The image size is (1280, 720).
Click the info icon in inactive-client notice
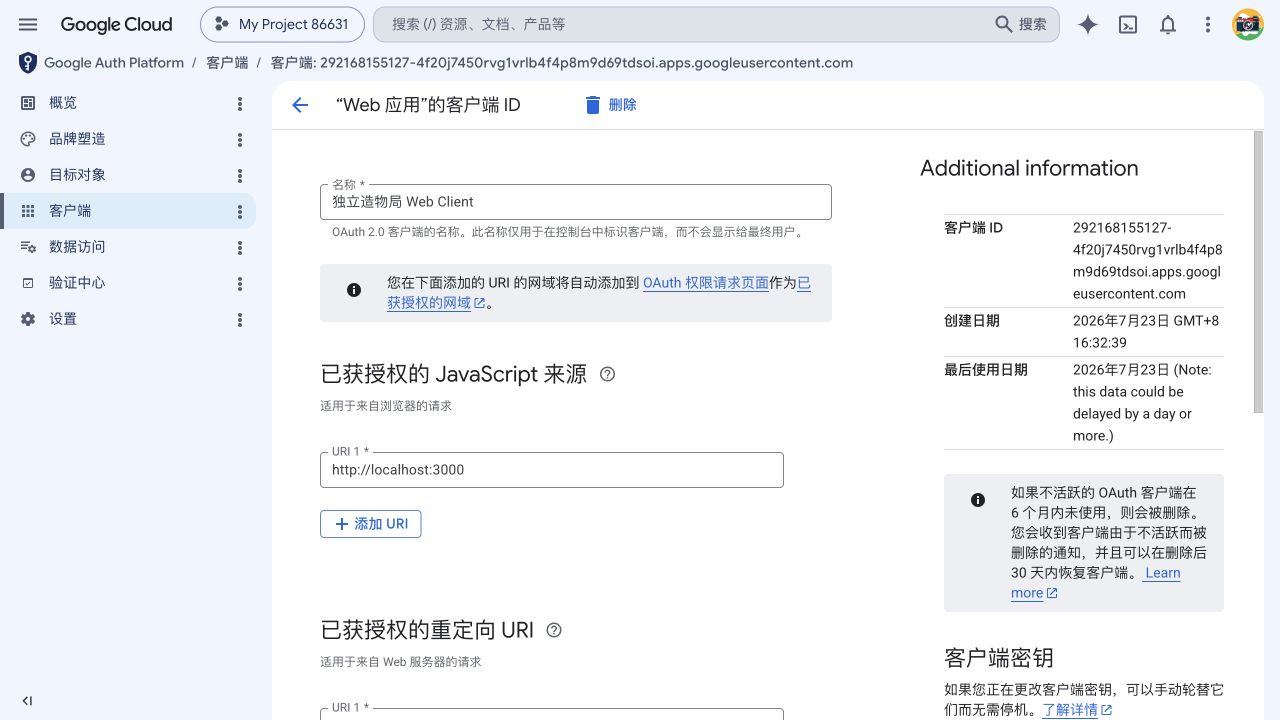978,500
